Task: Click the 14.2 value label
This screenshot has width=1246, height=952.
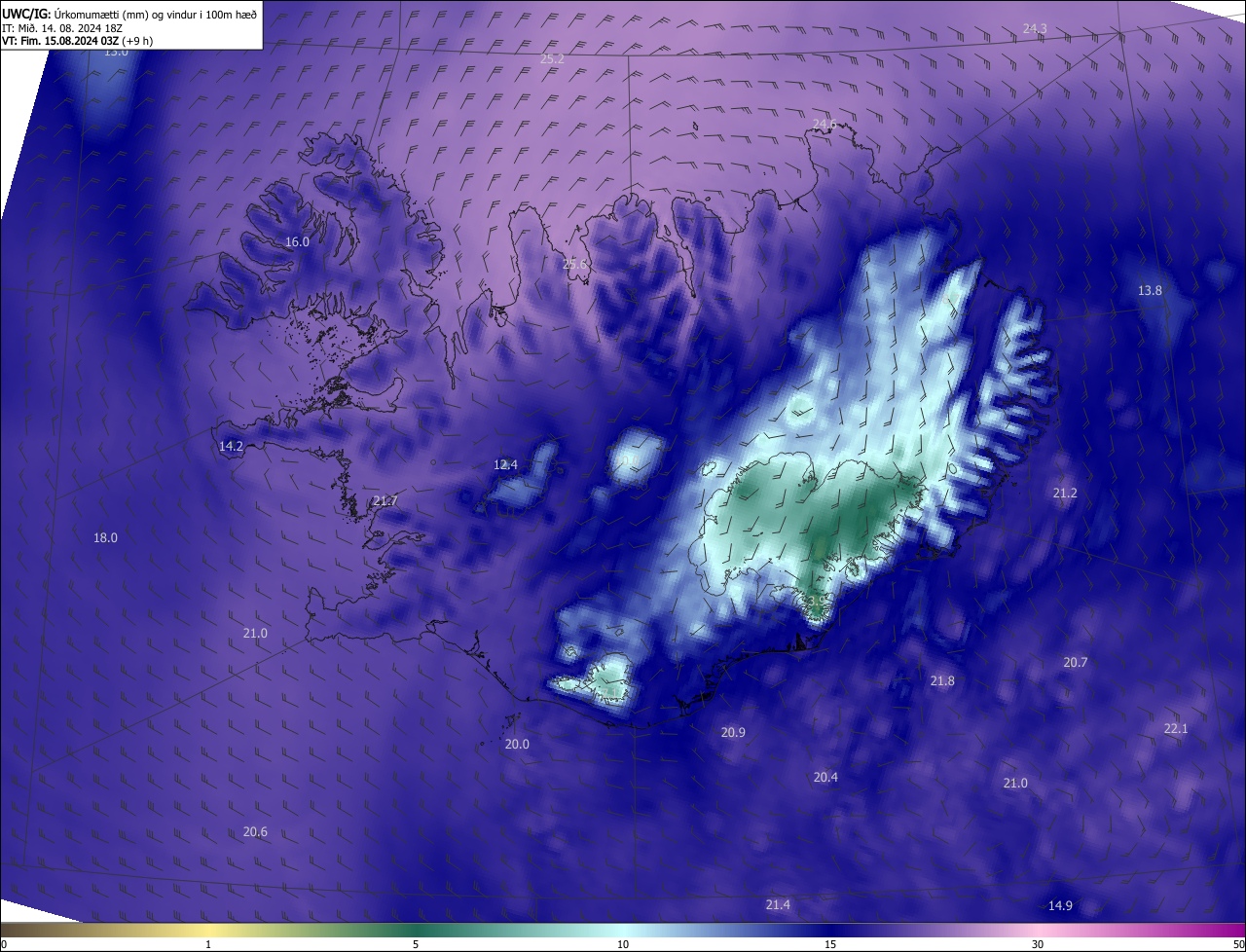Action: coord(231,446)
